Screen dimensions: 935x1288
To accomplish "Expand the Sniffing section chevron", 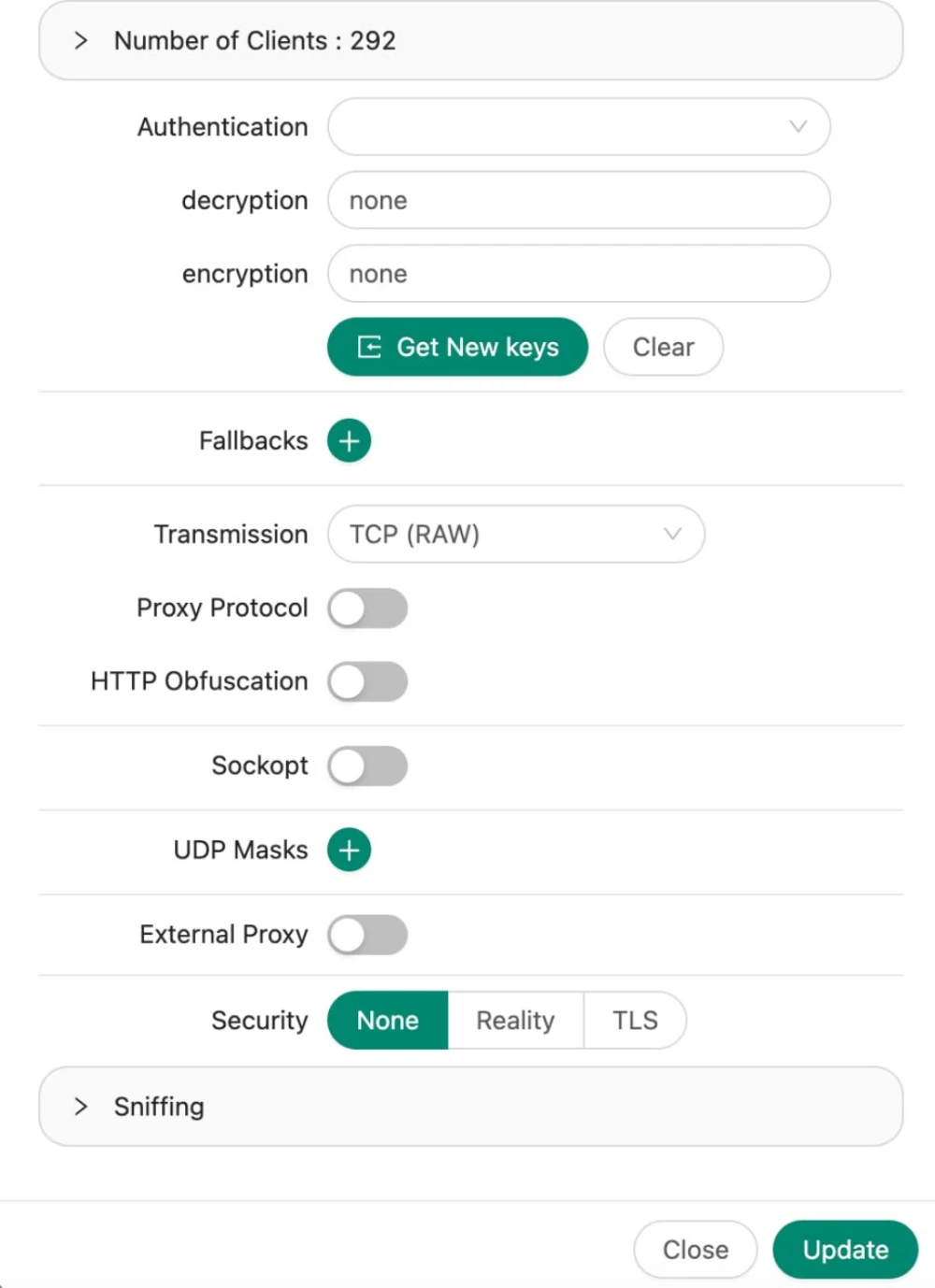I will tap(81, 1107).
